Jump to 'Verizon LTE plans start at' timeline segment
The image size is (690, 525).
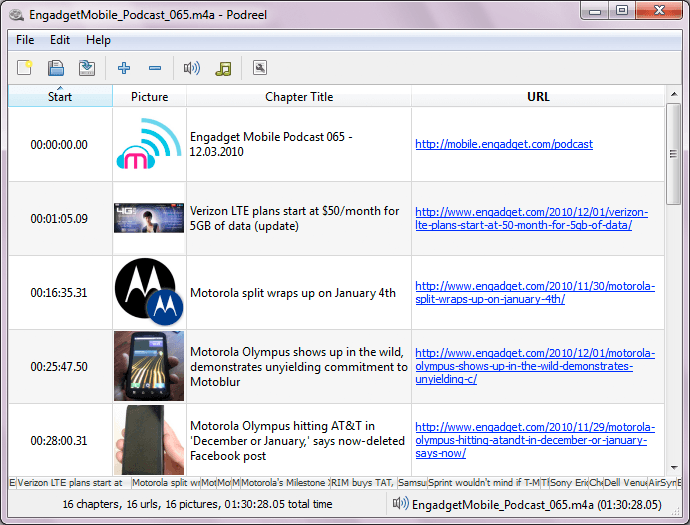coord(73,483)
